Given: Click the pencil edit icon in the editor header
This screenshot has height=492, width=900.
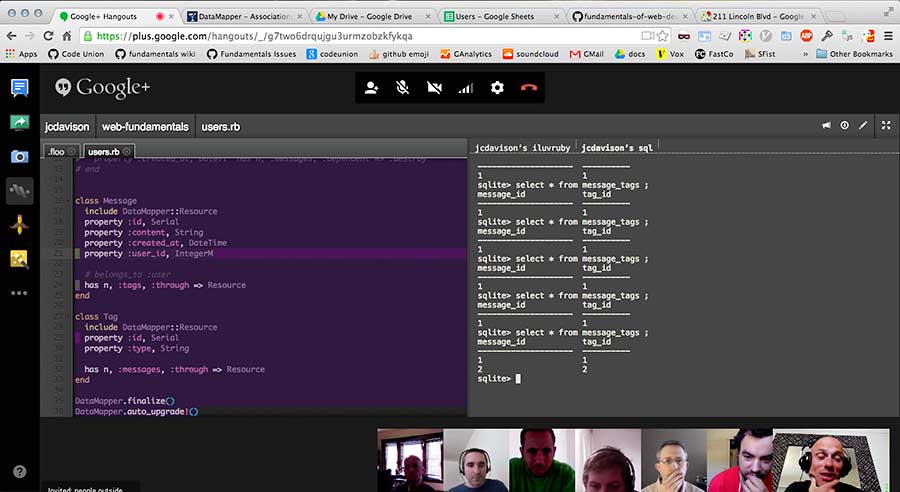Looking at the screenshot, I should pyautogui.click(x=863, y=126).
